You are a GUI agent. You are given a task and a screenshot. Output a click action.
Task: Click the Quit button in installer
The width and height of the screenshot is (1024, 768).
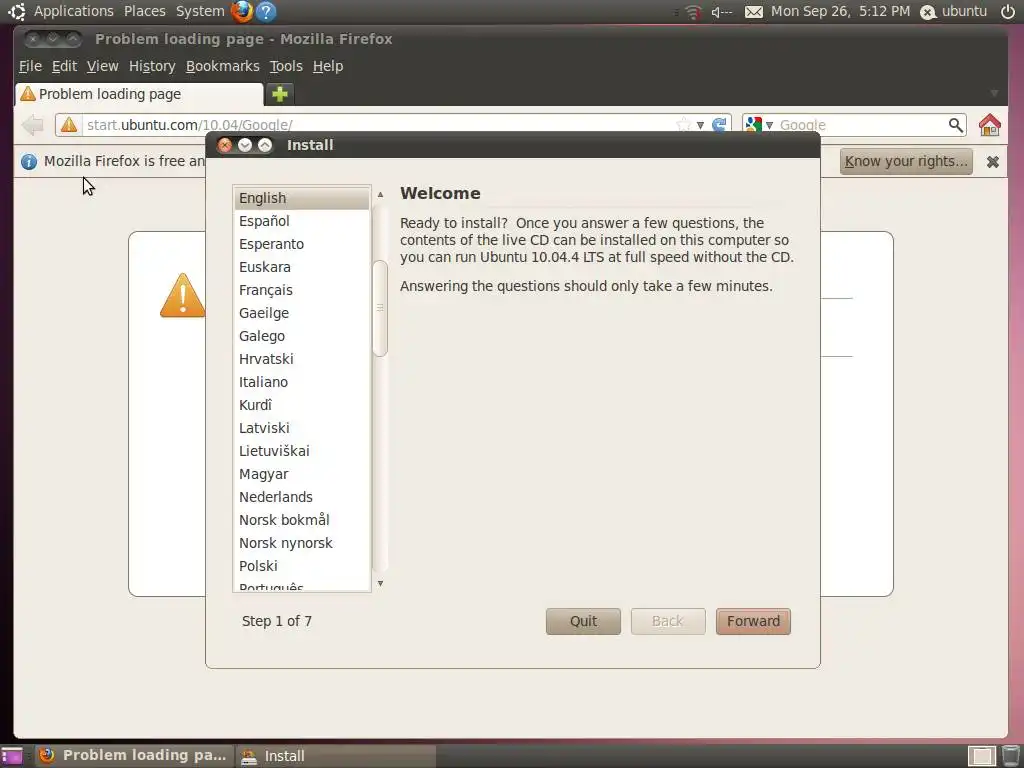583,621
